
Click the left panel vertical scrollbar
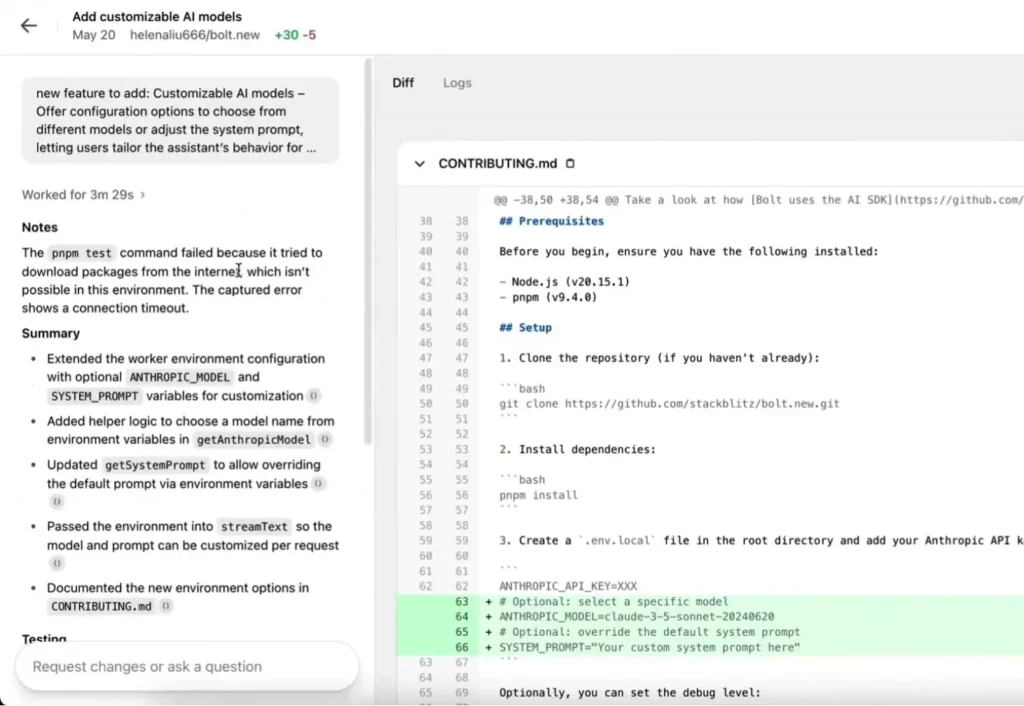[367, 250]
